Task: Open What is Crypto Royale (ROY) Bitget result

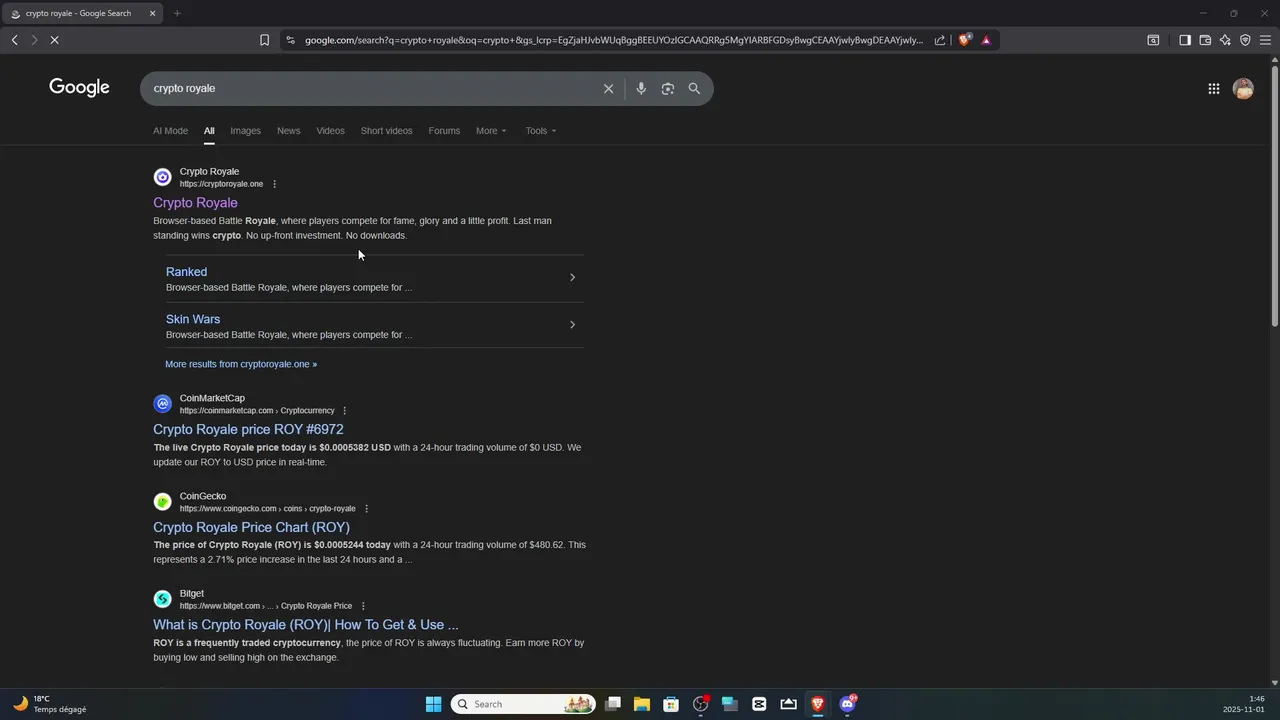Action: 306,625
